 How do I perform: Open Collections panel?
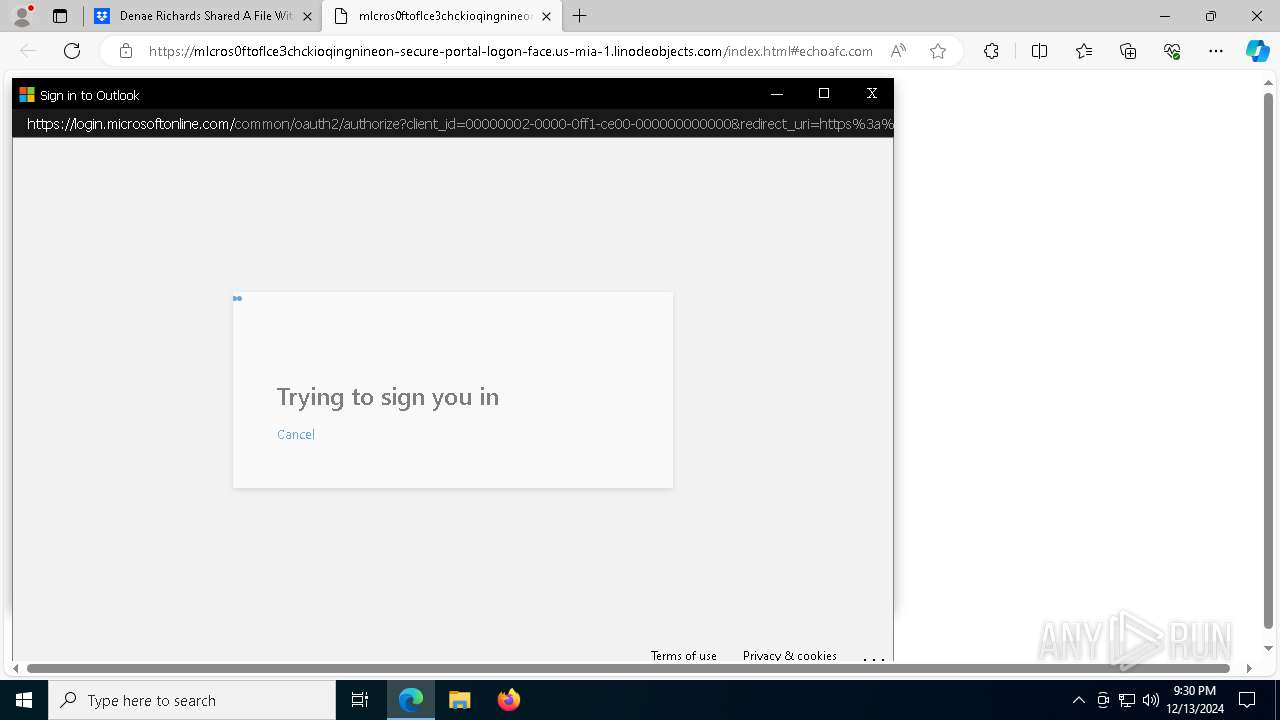(x=1128, y=51)
